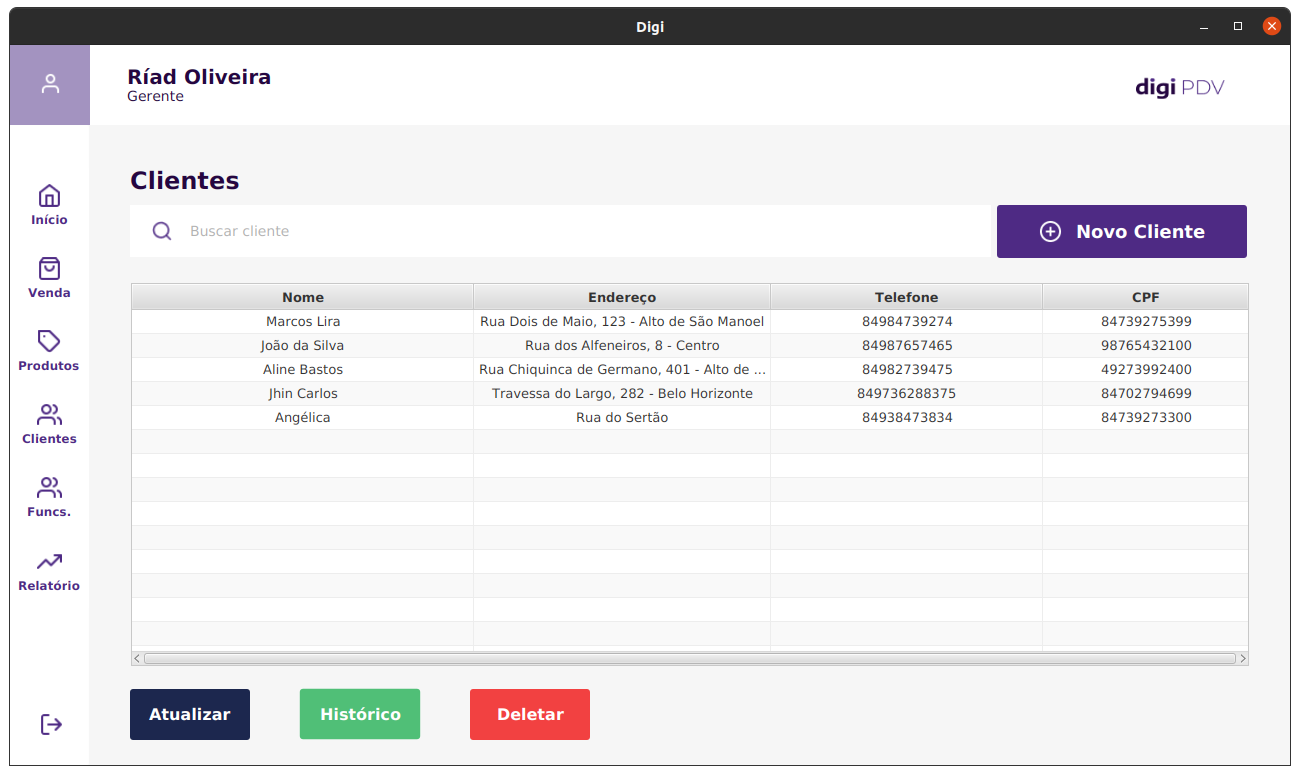This screenshot has width=1300, height=775.
Task: Click CPF value 84739273300
Action: [x=1146, y=417]
